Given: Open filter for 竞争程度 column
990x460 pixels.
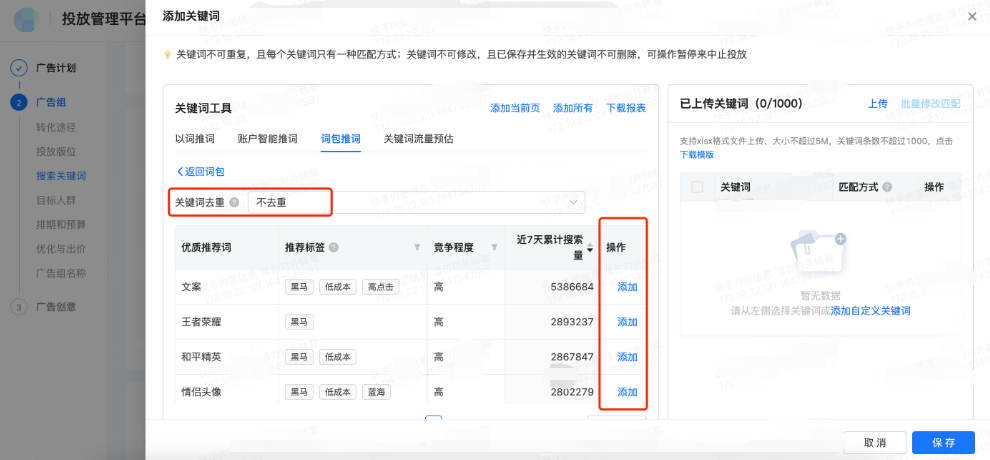Looking at the screenshot, I should point(493,247).
